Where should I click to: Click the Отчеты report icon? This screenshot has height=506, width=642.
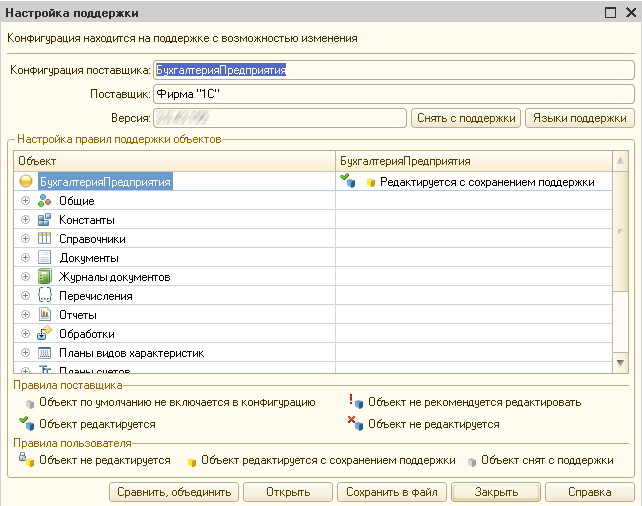coord(44,315)
